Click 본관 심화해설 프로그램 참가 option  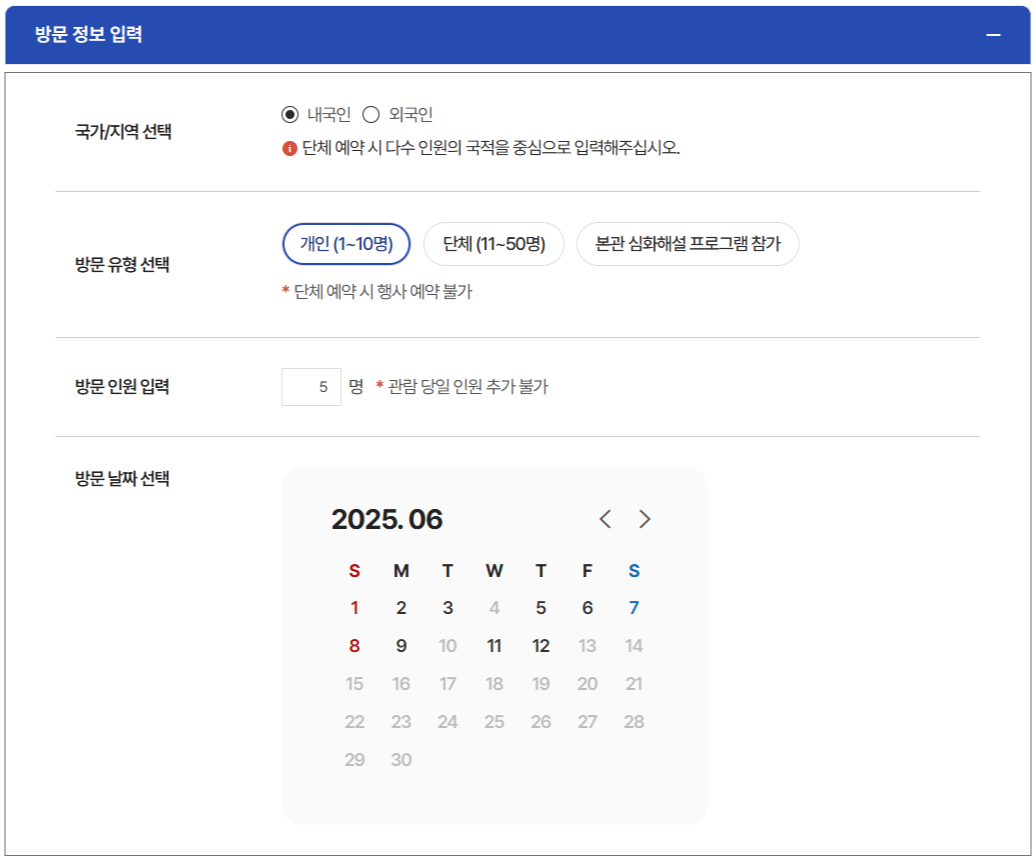coord(688,243)
